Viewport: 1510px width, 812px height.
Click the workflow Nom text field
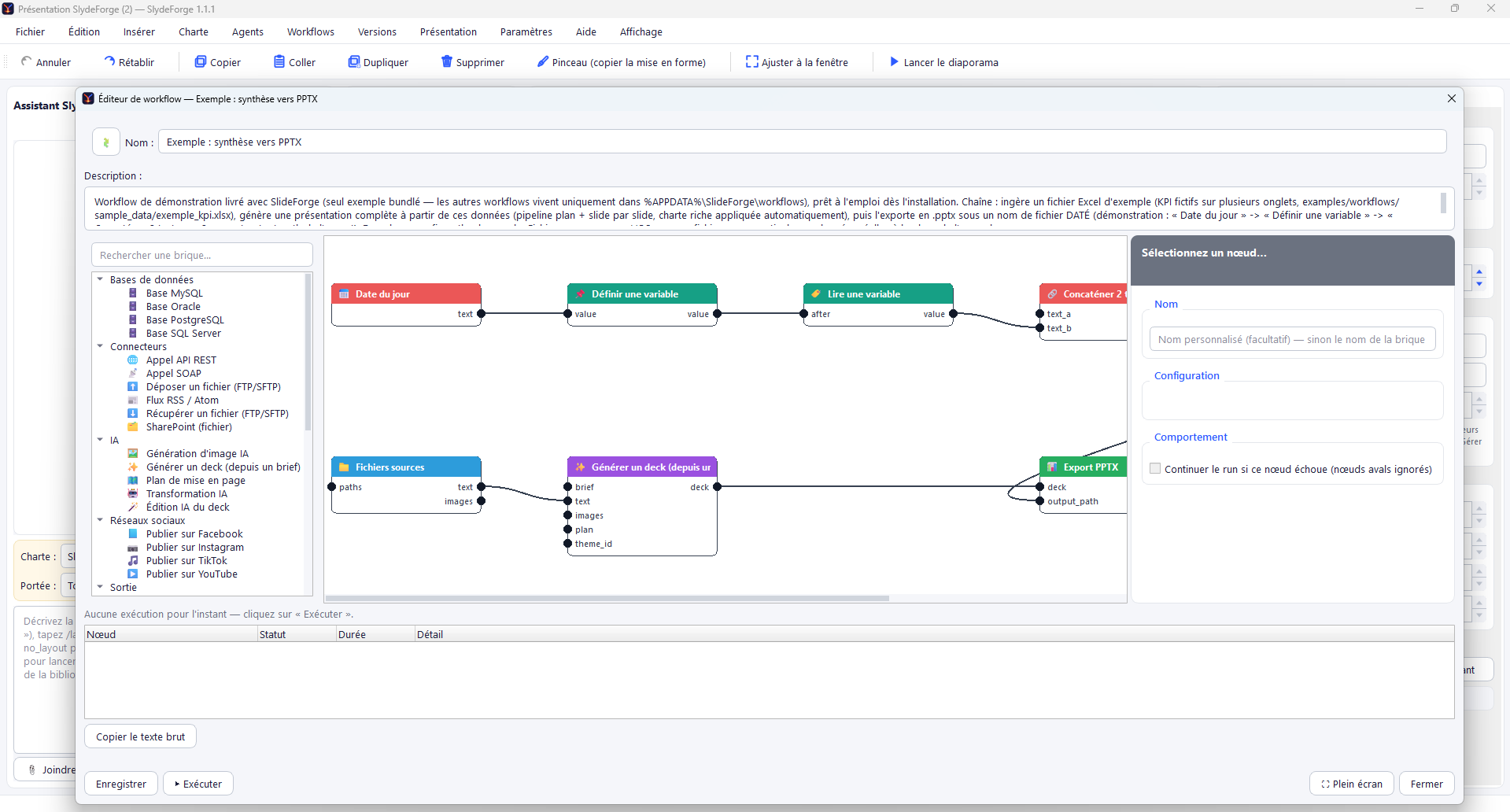click(x=803, y=142)
